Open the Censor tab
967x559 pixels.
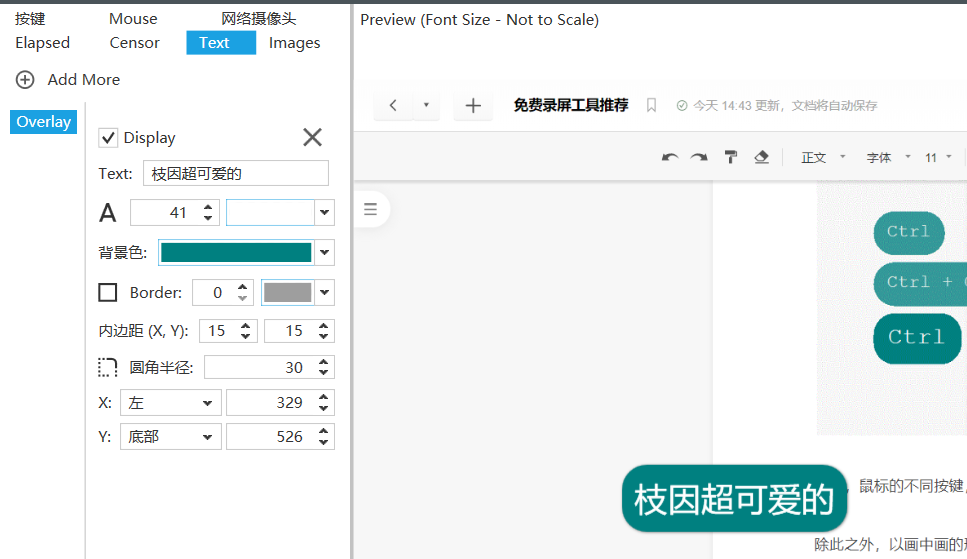(x=134, y=43)
